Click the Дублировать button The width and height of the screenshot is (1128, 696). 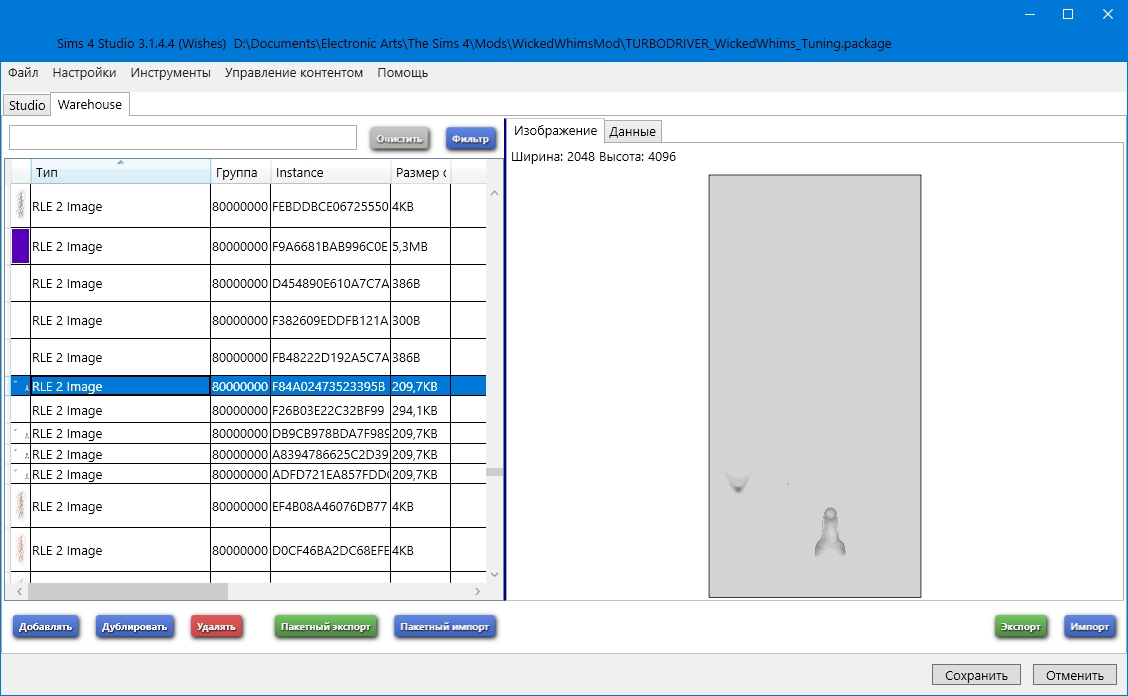(135, 627)
